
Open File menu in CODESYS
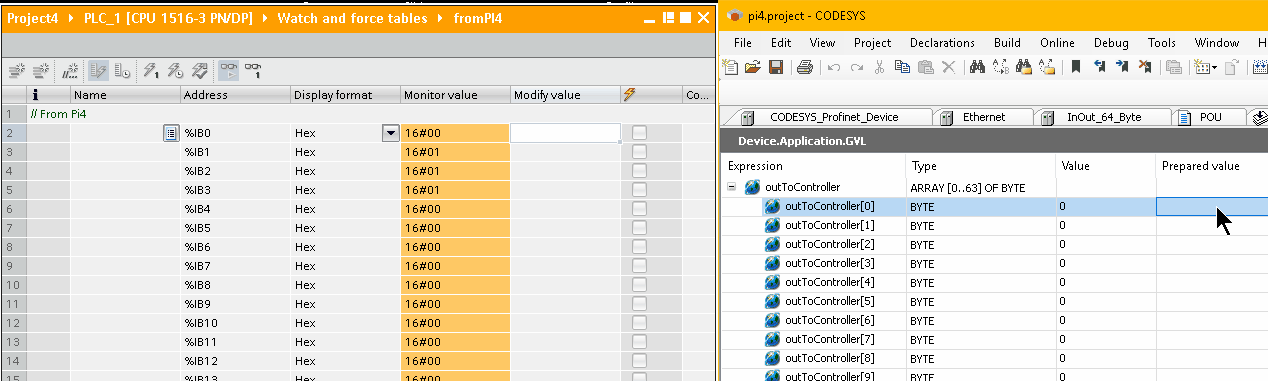pos(743,43)
